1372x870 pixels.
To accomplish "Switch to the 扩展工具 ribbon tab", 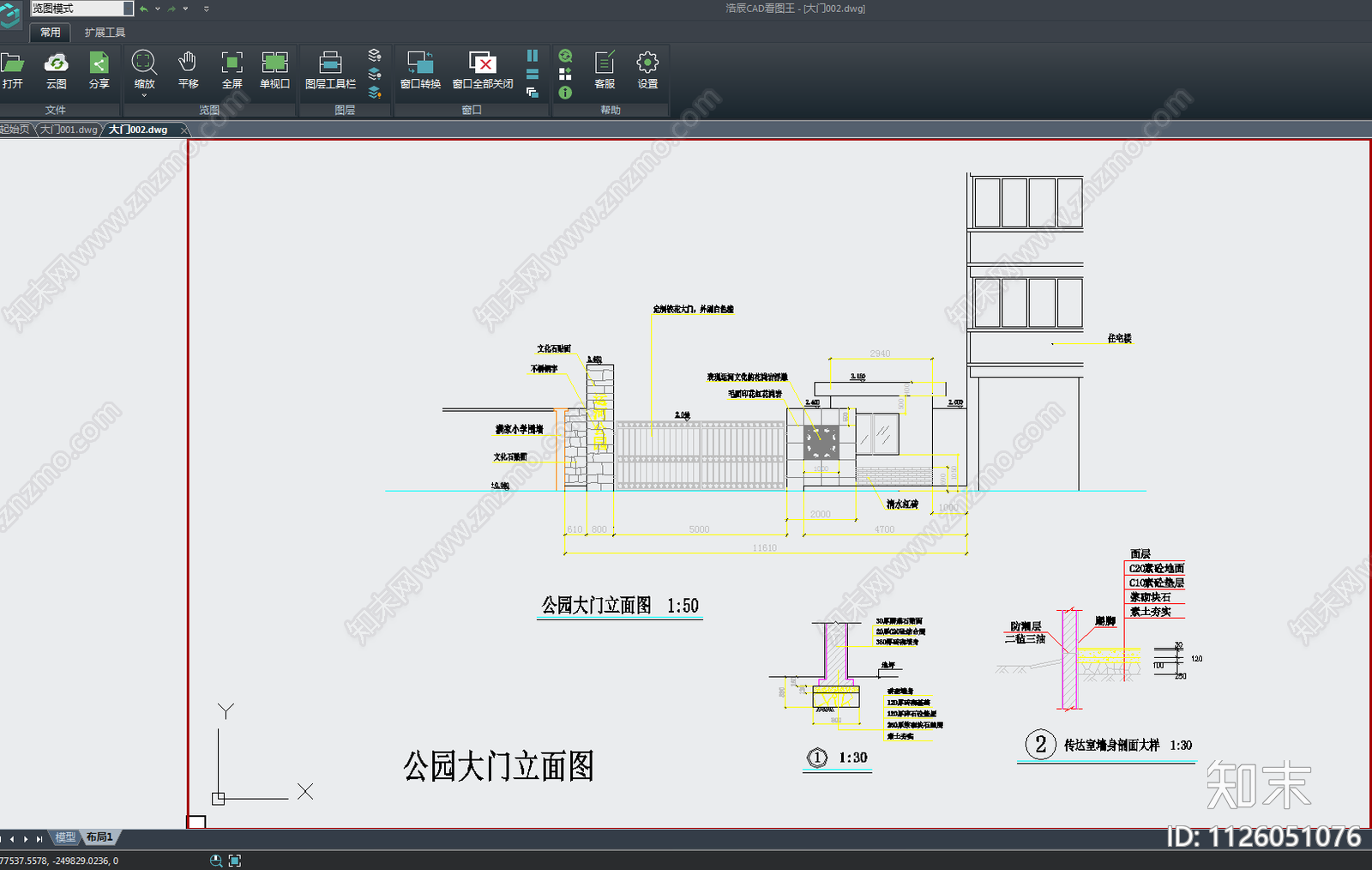I will pyautogui.click(x=105, y=33).
